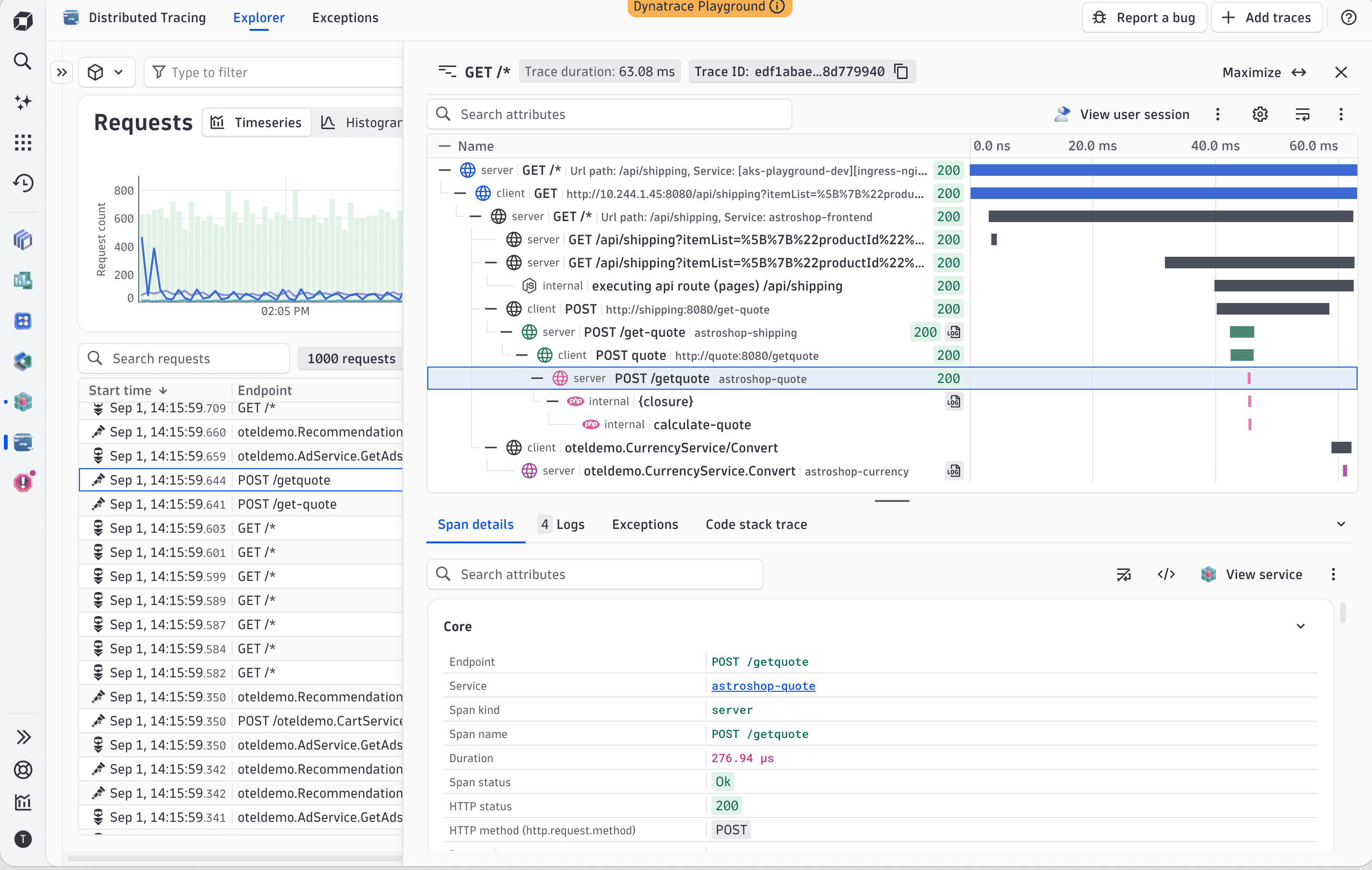The width and height of the screenshot is (1372, 870).
Task: Collapse all spans via Name header toggle
Action: point(445,146)
